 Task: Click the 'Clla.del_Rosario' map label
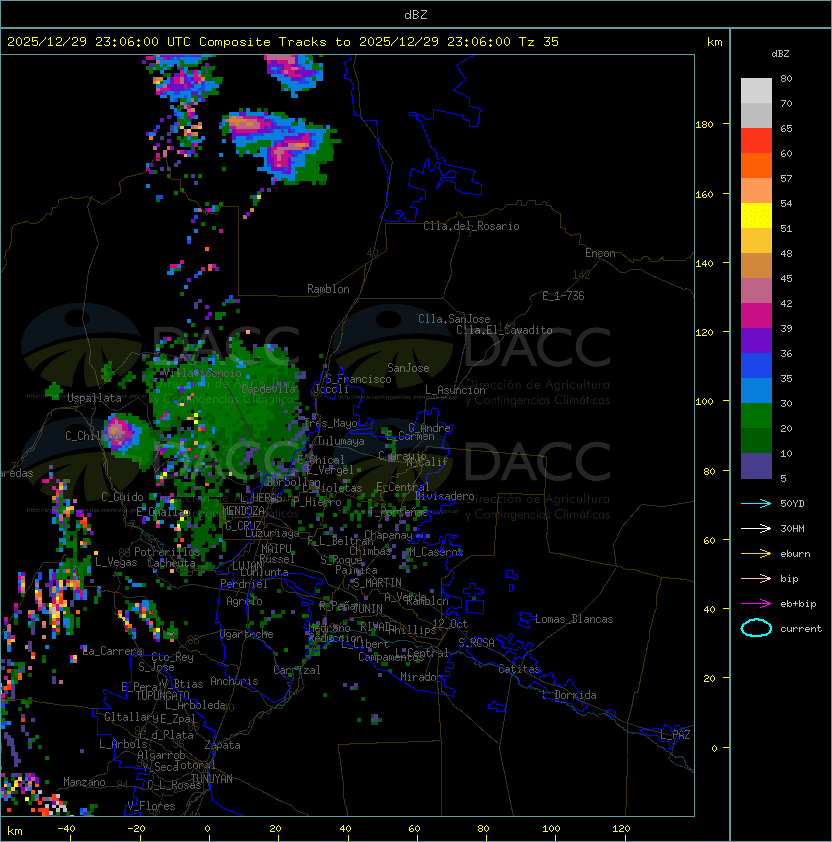click(471, 226)
